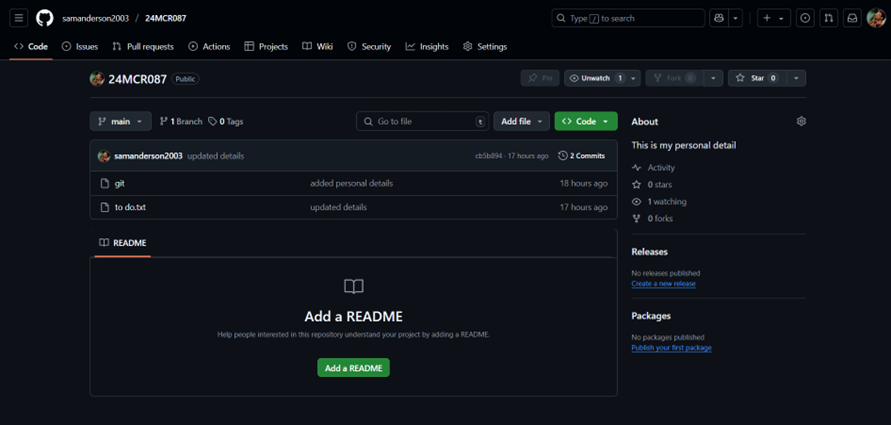Open the Pull requests icon in the header
This screenshot has height=425, width=891.
click(x=828, y=18)
